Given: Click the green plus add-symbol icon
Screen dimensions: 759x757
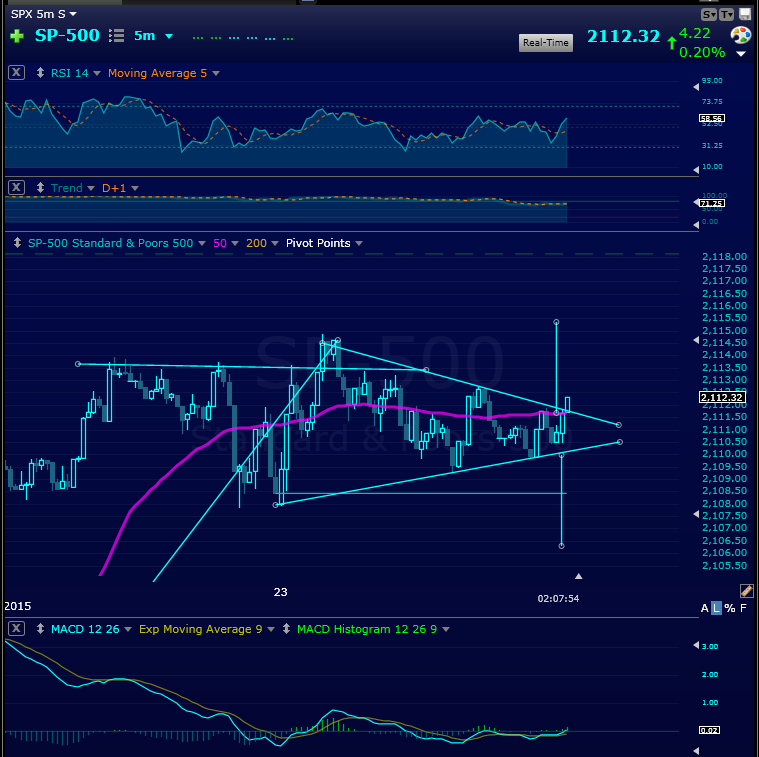Looking at the screenshot, I should tap(17, 36).
